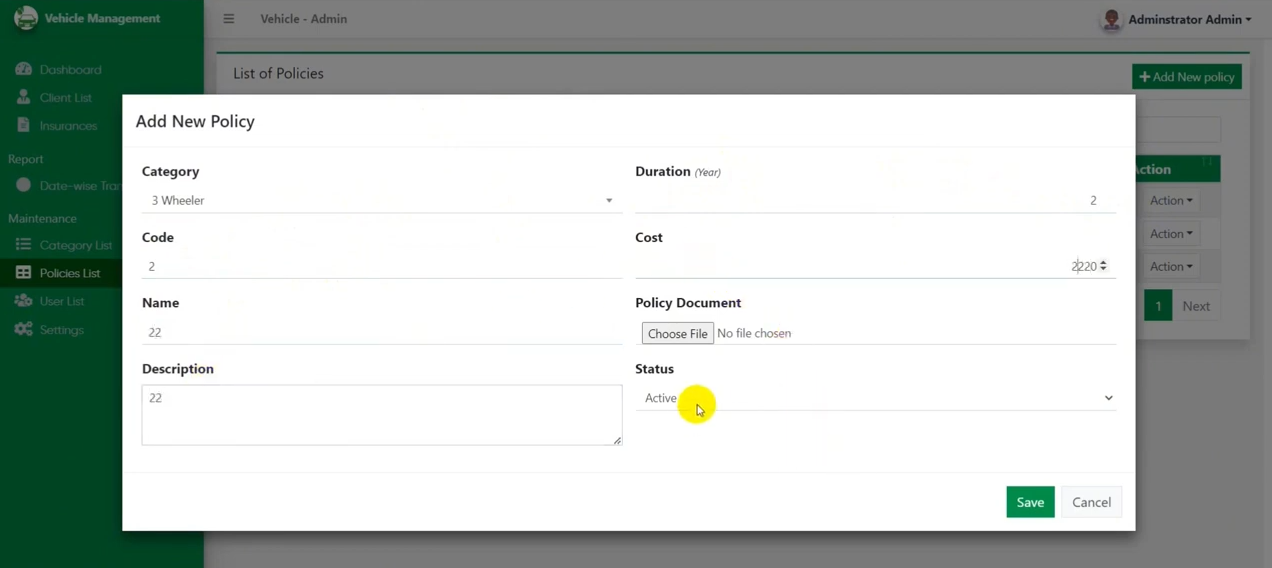
Task: Save the new policy
Action: coord(1030,502)
